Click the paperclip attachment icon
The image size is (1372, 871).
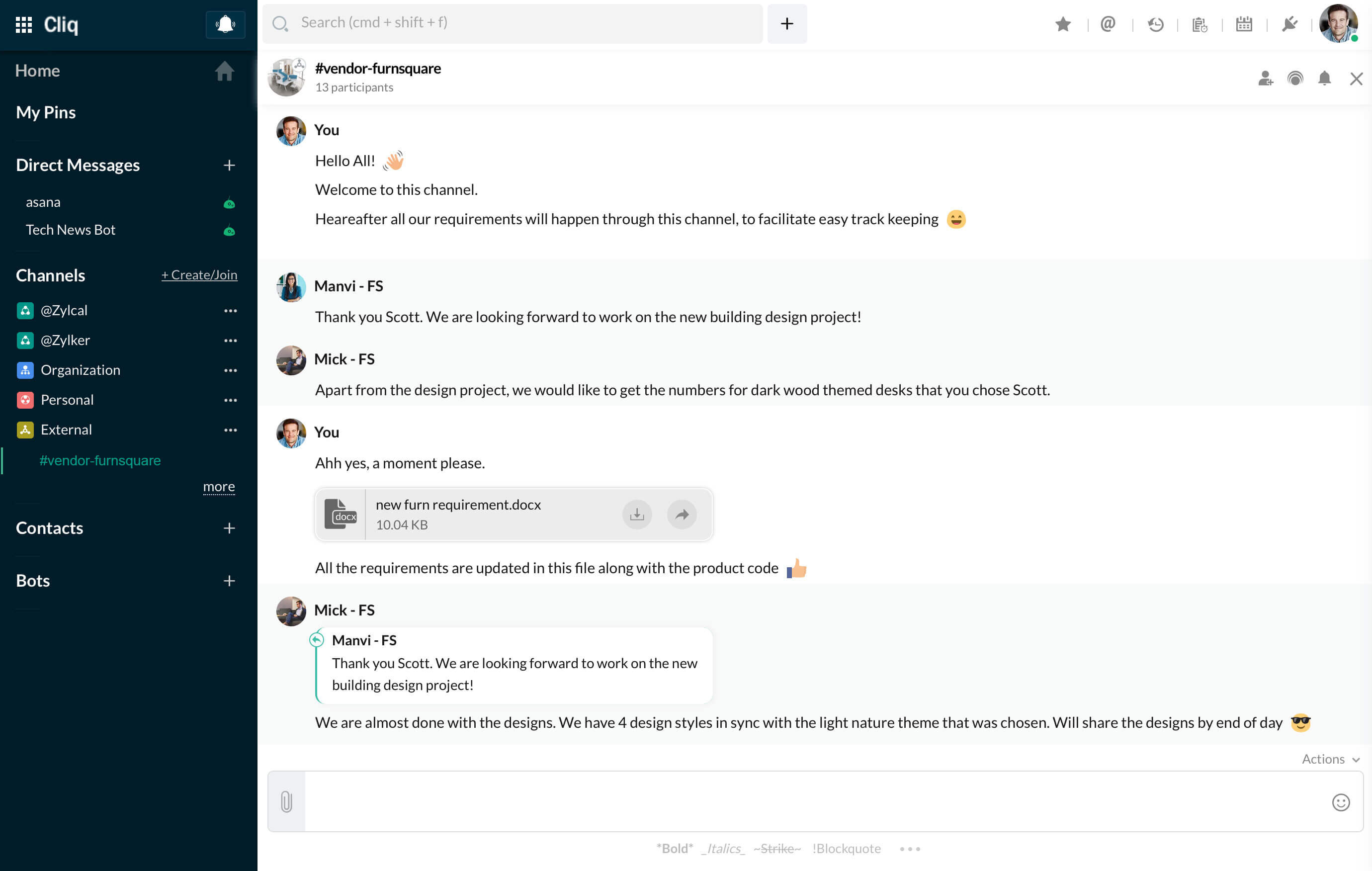pyautogui.click(x=287, y=802)
